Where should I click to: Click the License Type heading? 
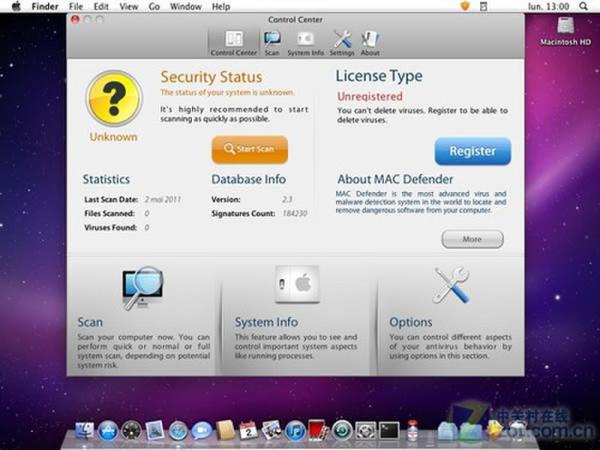(x=379, y=76)
